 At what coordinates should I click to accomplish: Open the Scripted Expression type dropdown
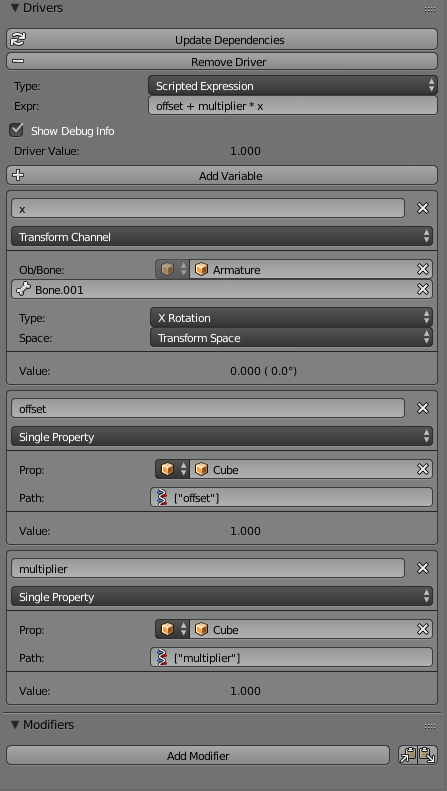pos(293,86)
